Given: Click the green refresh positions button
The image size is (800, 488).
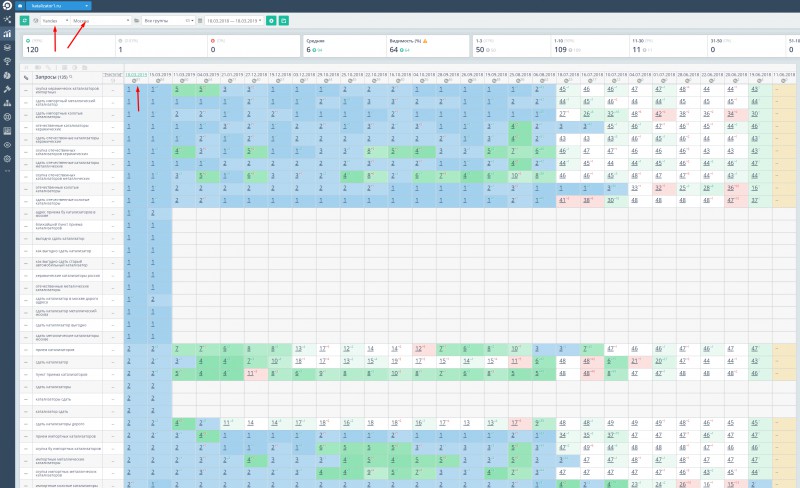Looking at the screenshot, I should tap(24, 20).
